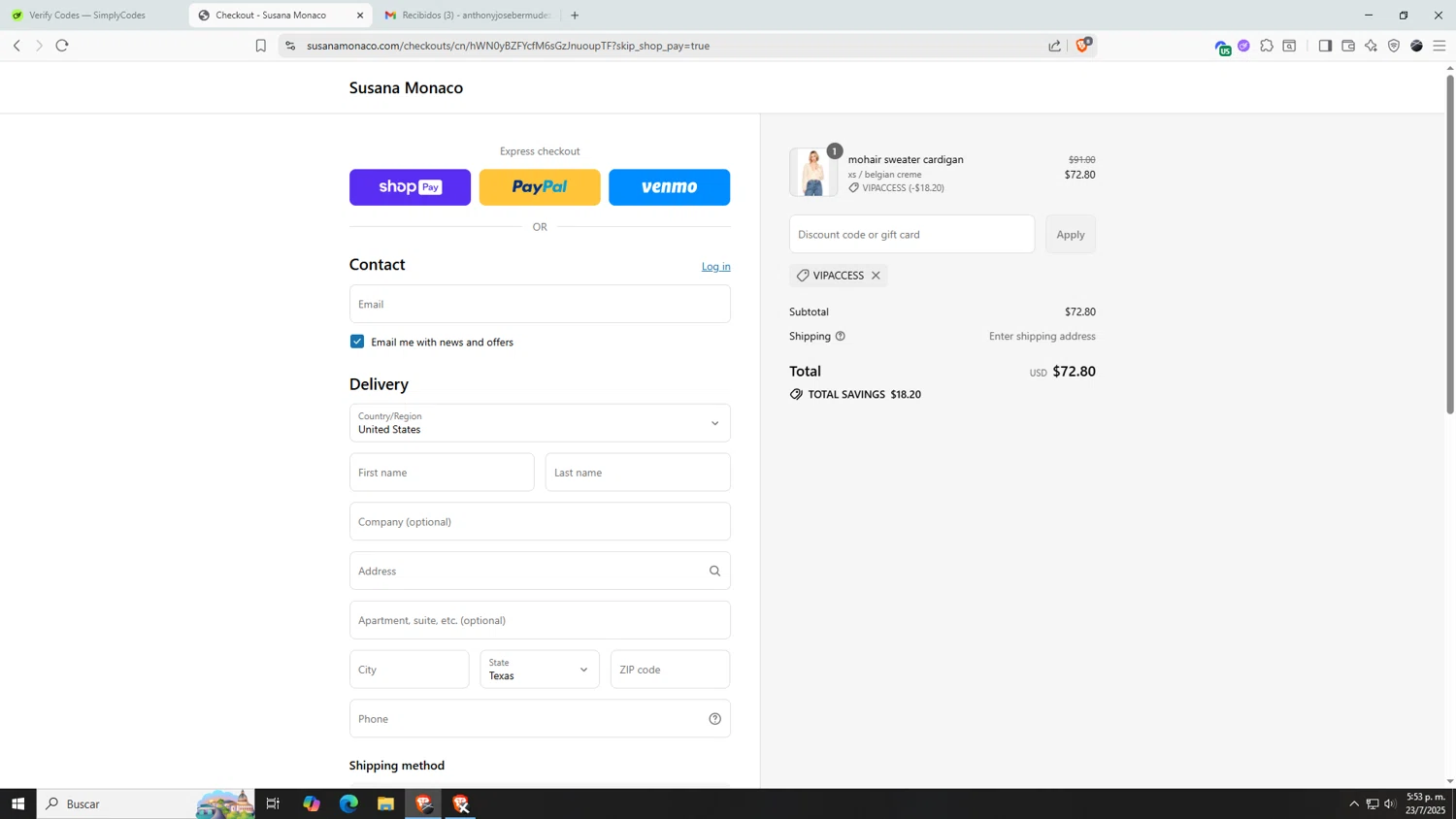Close the Checkout - Susana Monaco tab
The image size is (1456, 819).
click(x=360, y=16)
